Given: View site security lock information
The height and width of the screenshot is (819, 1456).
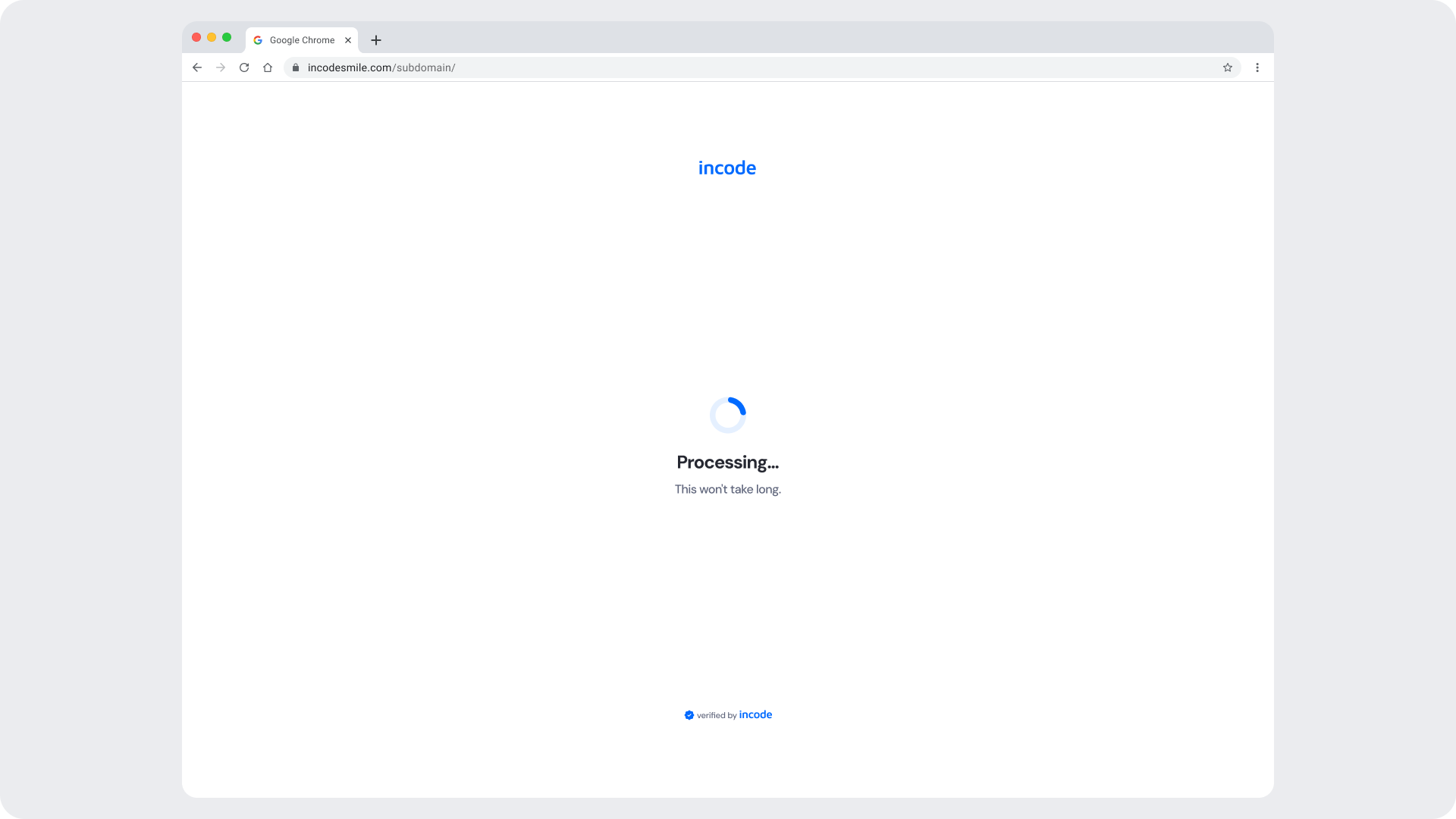Looking at the screenshot, I should (296, 67).
